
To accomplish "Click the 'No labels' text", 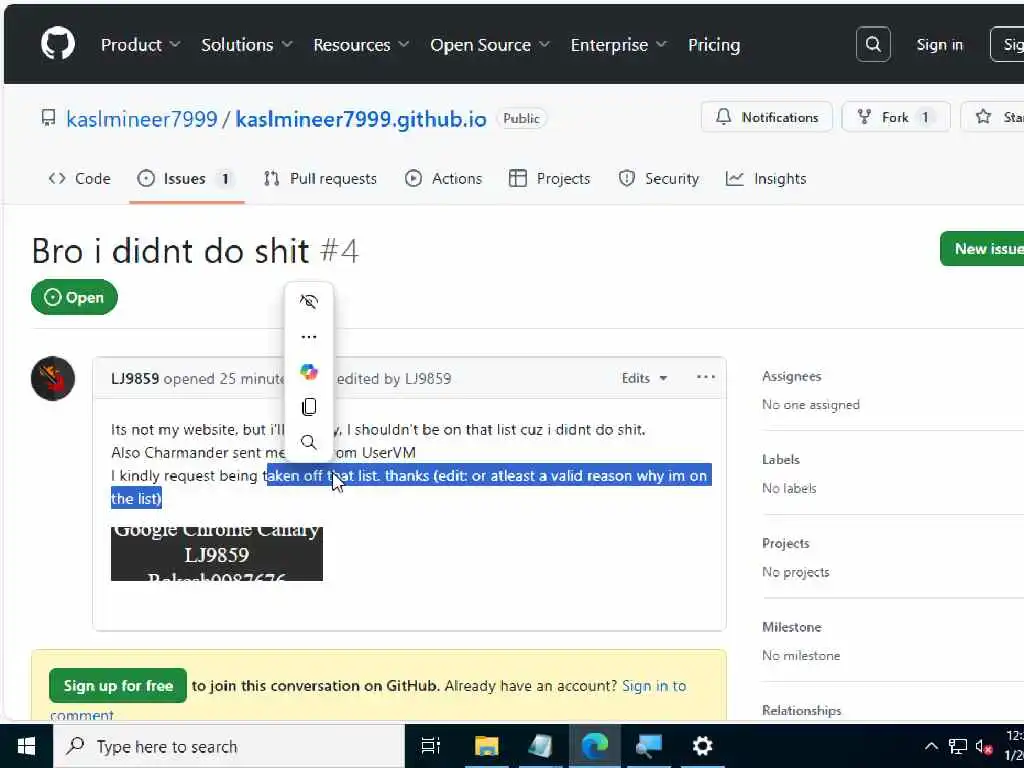I will (x=789, y=488).
